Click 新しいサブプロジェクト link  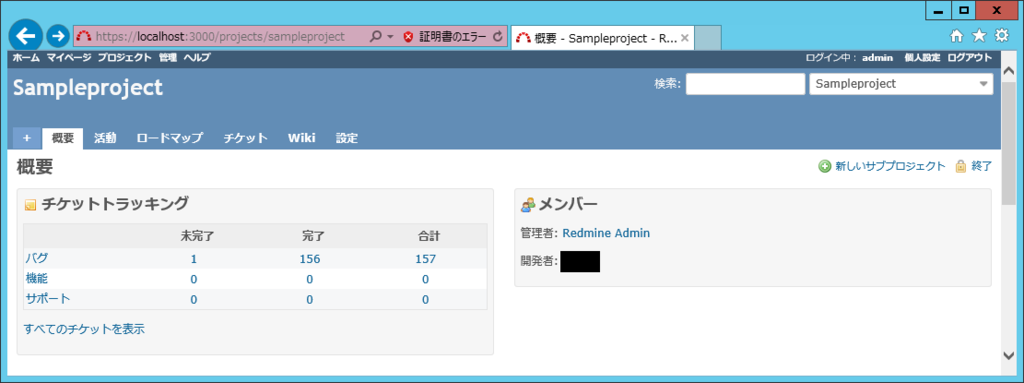[890, 166]
